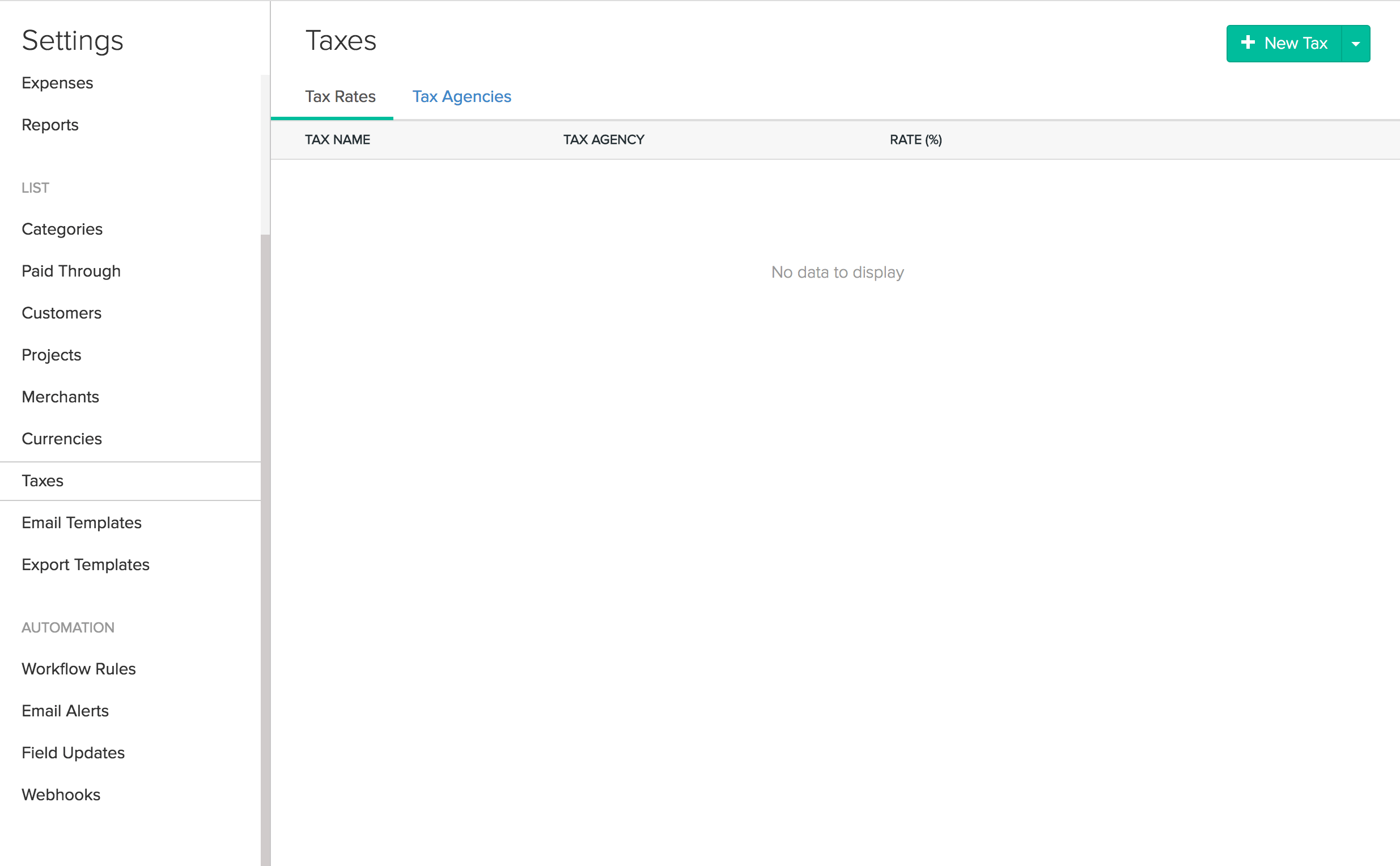Open the Webhooks configuration page
The width and height of the screenshot is (1400, 866).
pyautogui.click(x=60, y=795)
